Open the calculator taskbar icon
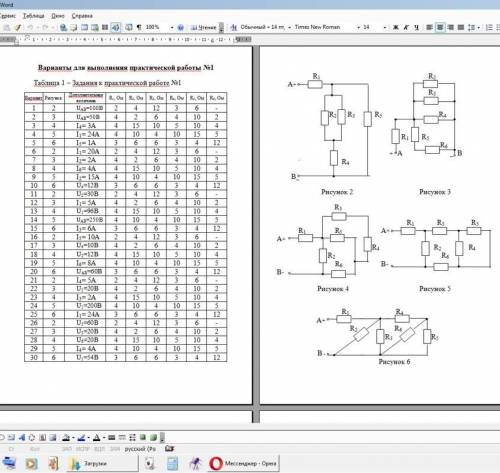 tap(173, 464)
